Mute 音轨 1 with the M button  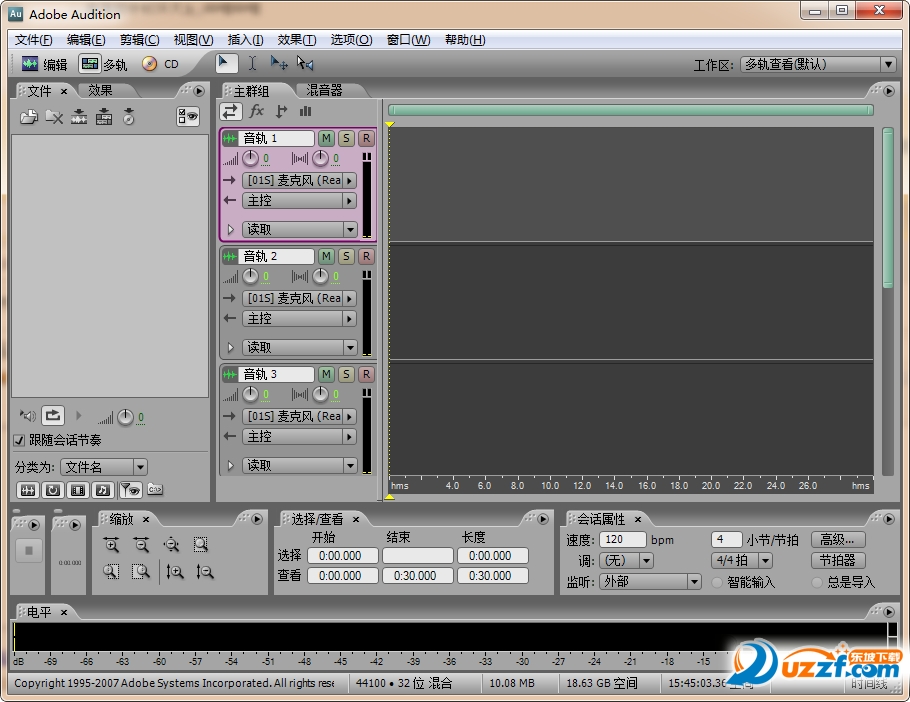pos(326,138)
